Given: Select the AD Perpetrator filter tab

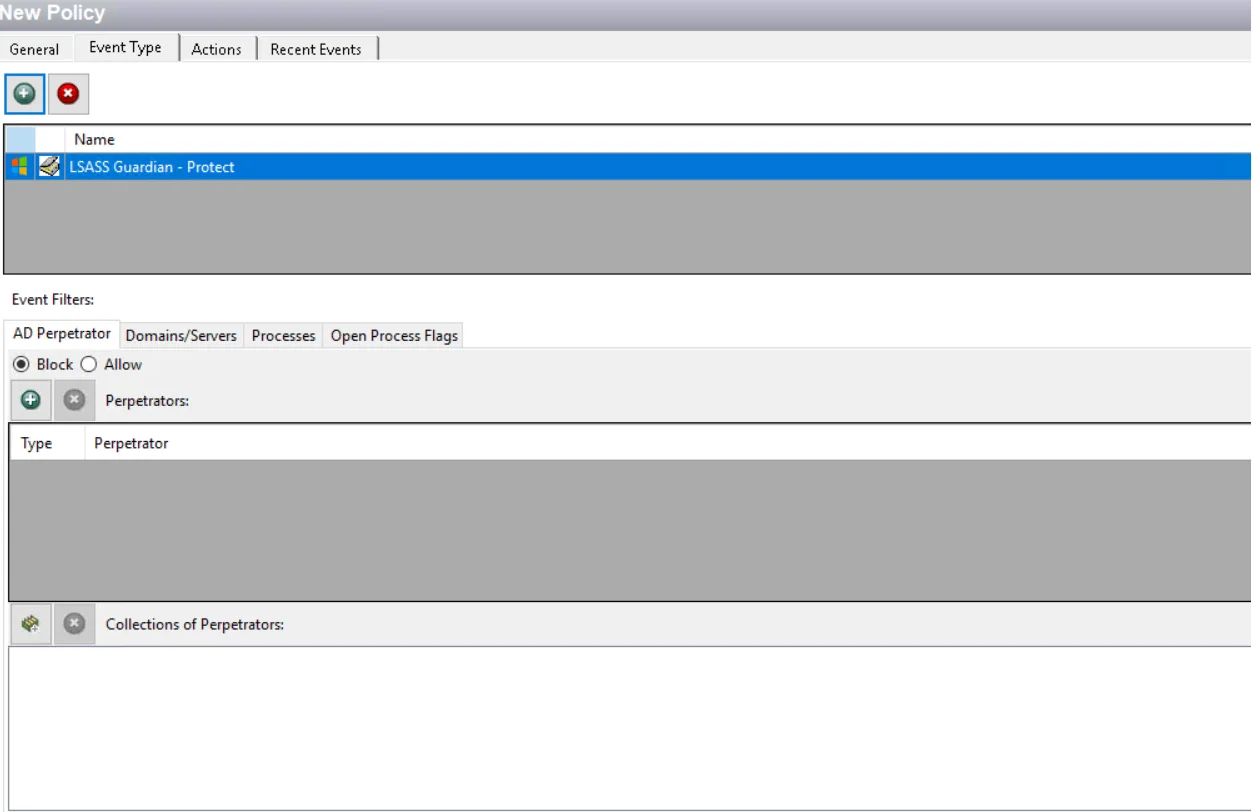Looking at the screenshot, I should point(62,334).
